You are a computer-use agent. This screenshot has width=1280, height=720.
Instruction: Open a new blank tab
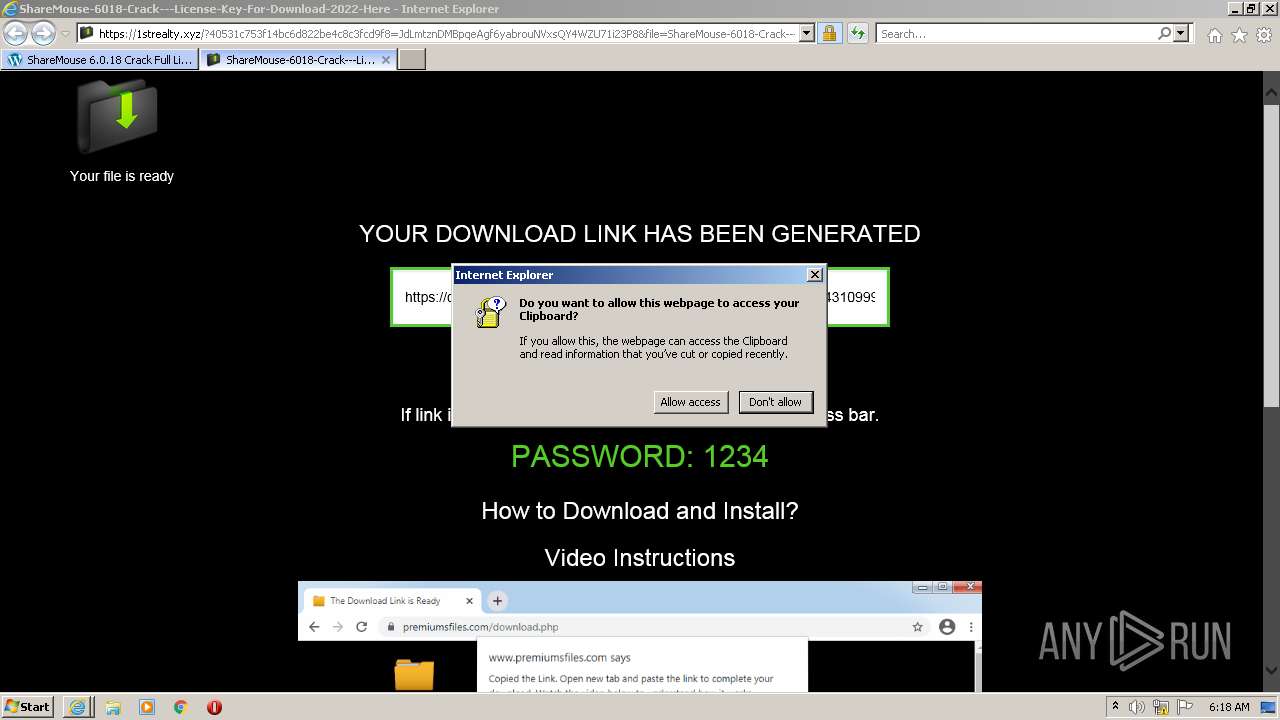[x=412, y=60]
